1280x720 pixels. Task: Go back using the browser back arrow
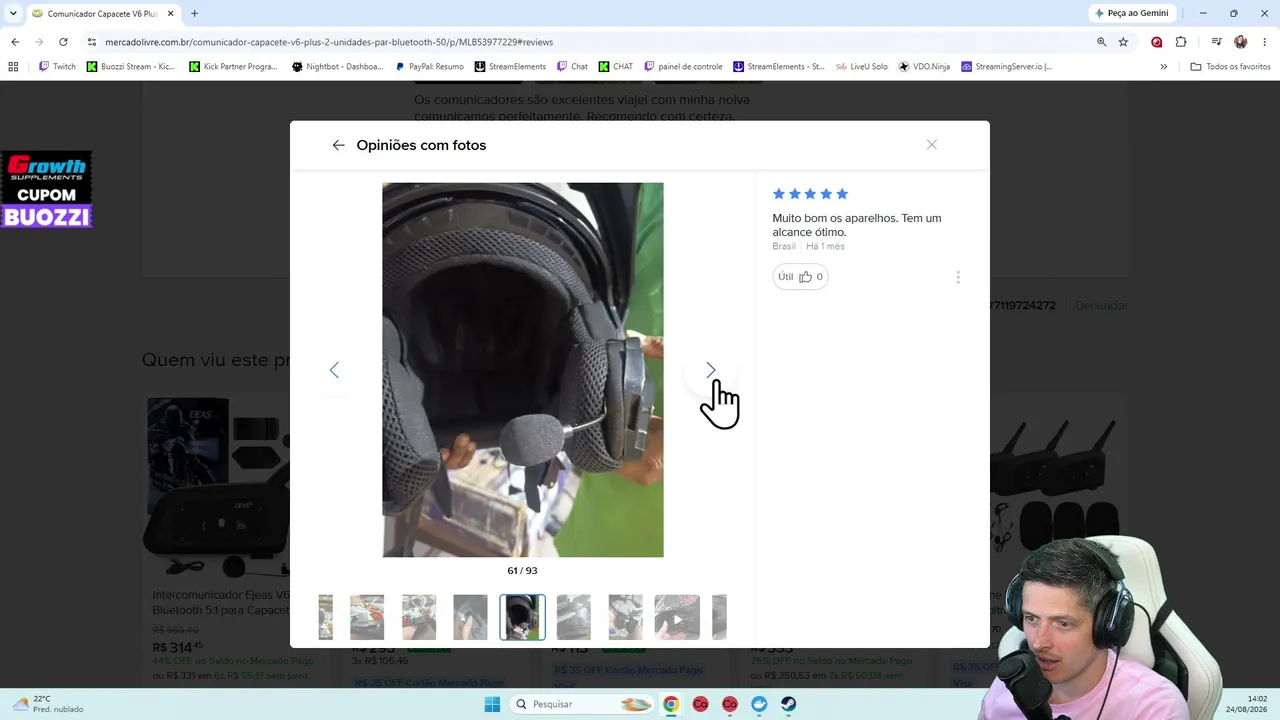(15, 42)
